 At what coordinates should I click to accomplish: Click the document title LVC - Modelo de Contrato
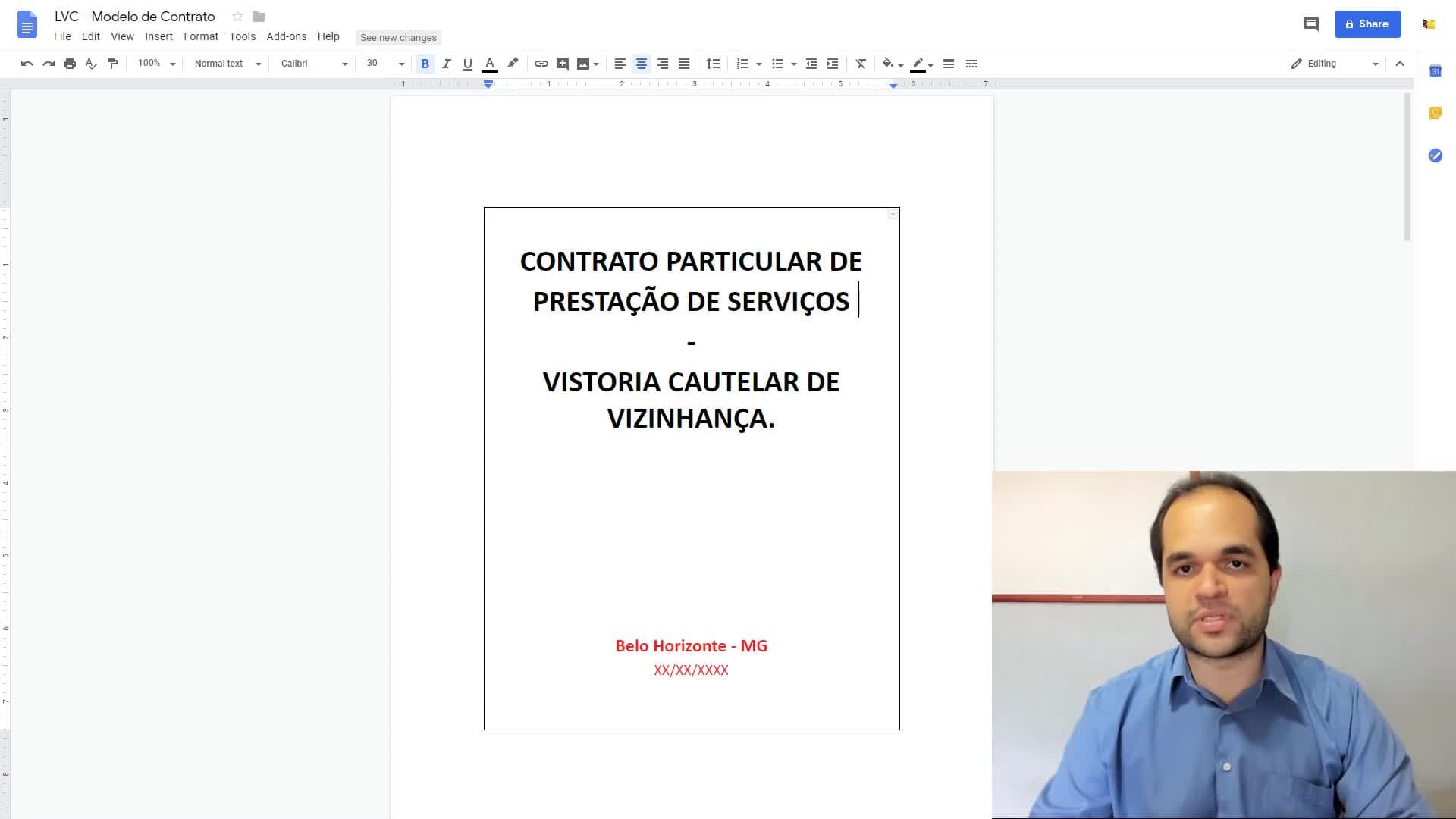coord(135,17)
